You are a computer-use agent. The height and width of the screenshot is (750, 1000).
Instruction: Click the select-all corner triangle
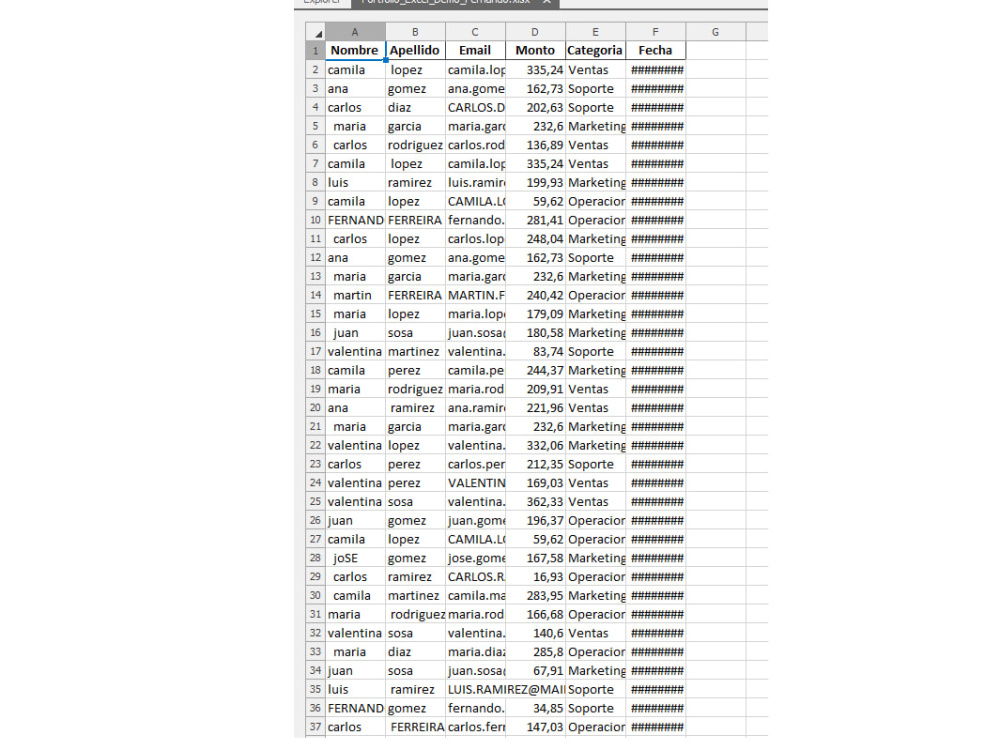point(316,32)
